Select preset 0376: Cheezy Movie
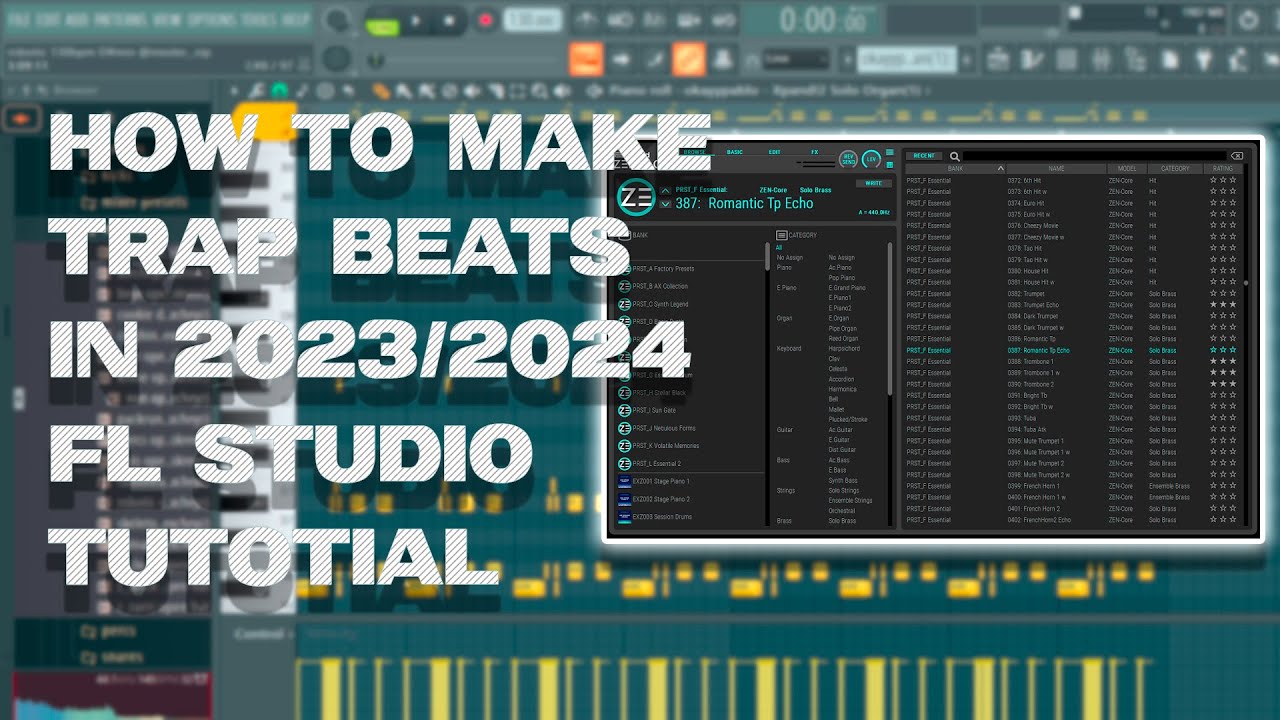The image size is (1280, 720). point(1033,226)
